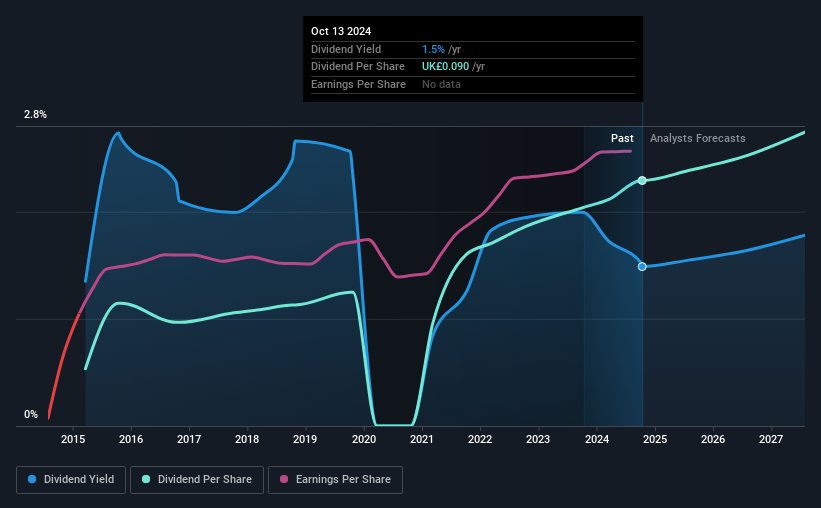Image resolution: width=821 pixels, height=508 pixels.
Task: Click the blue Dividend Yield legend dot
Action: click(x=32, y=479)
